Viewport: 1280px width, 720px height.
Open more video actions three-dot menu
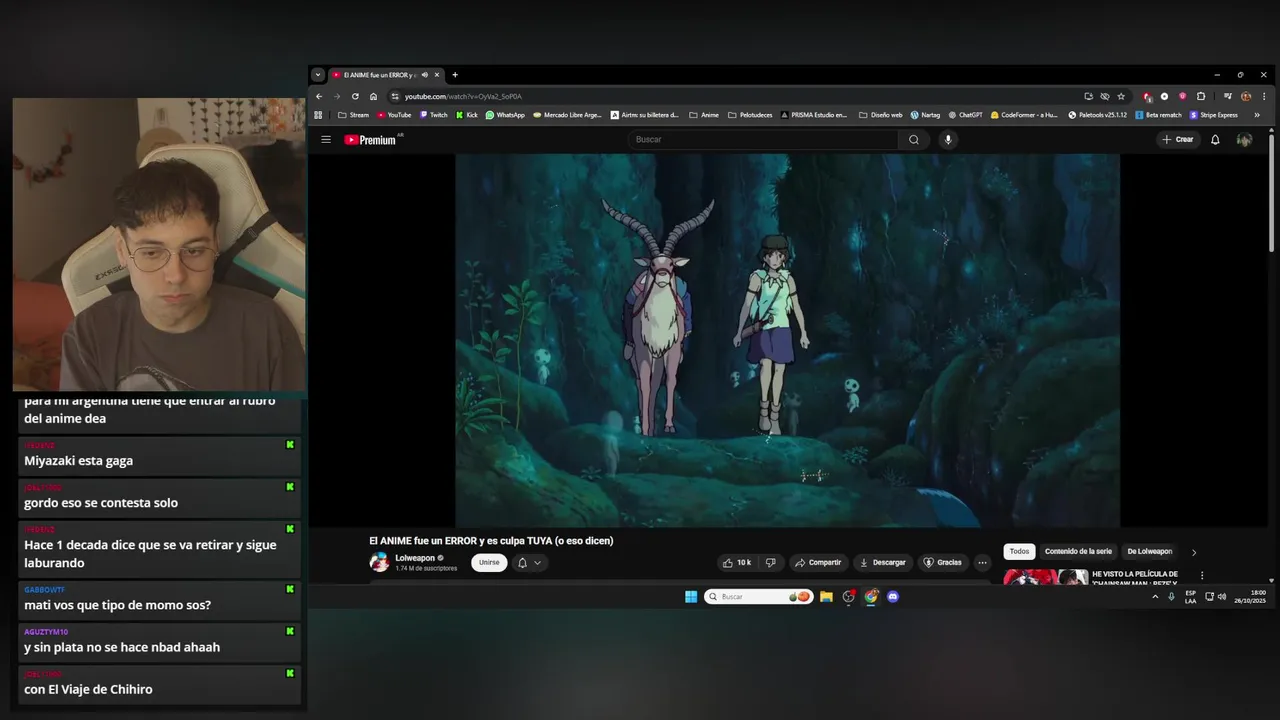click(x=982, y=563)
